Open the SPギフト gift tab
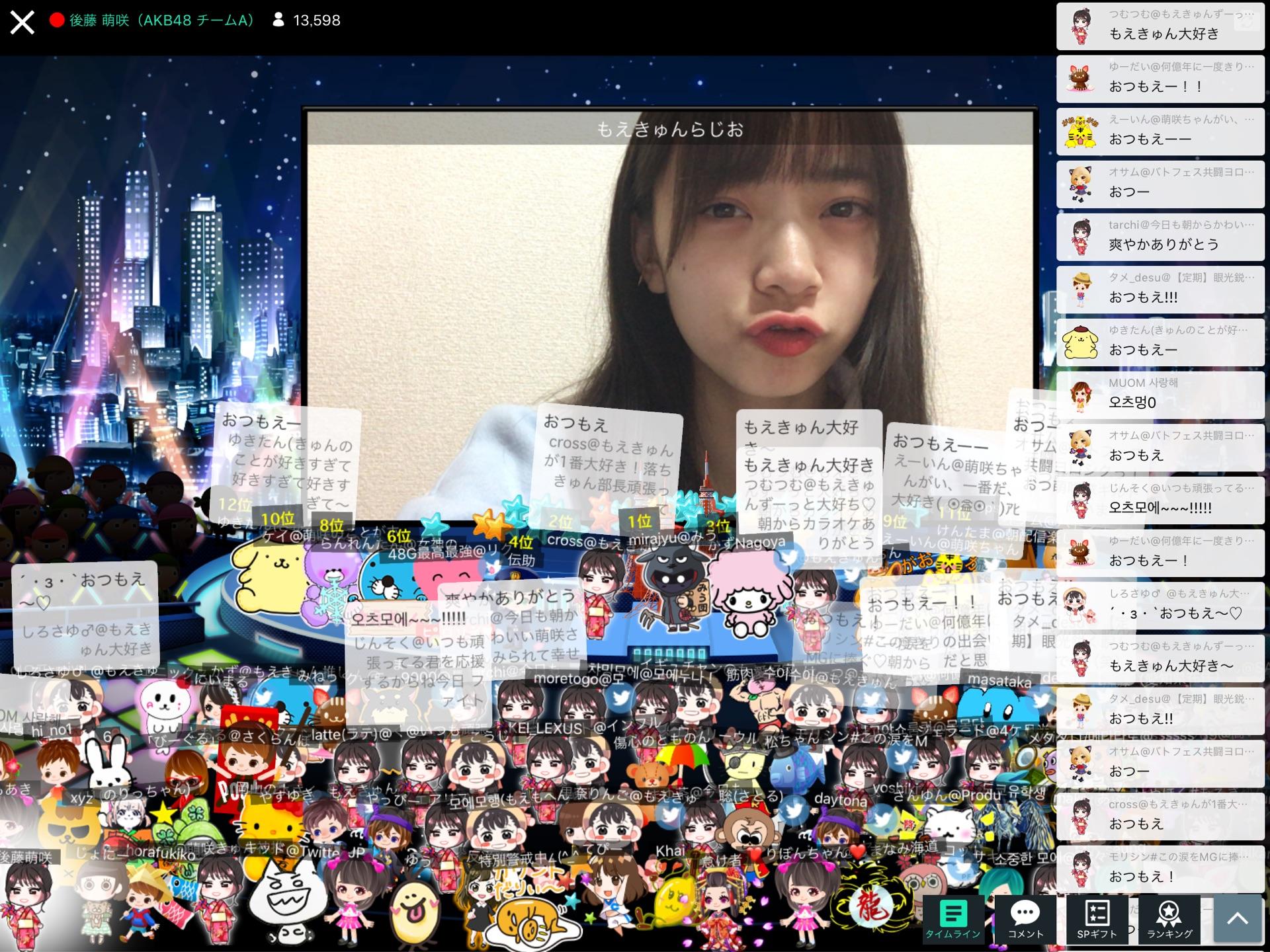This screenshot has width=1270, height=952. (x=1097, y=920)
